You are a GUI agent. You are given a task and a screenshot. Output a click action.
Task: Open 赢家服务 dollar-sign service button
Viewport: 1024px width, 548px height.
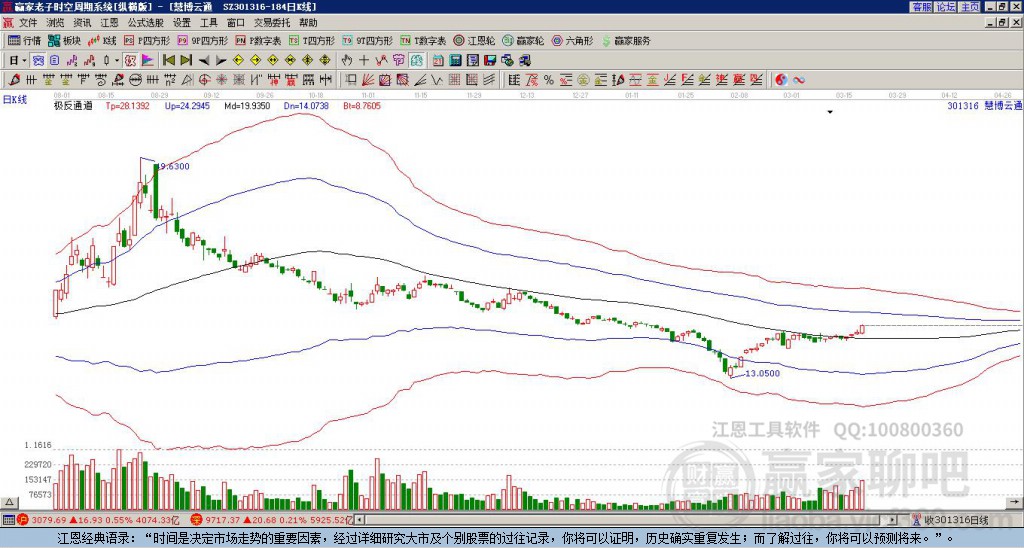626,40
